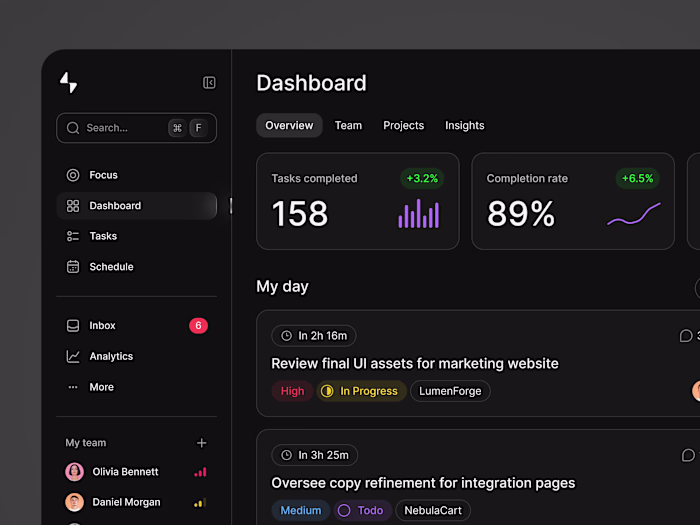This screenshot has width=700, height=525.
Task: Switch to the Insights tab
Action: point(465,125)
